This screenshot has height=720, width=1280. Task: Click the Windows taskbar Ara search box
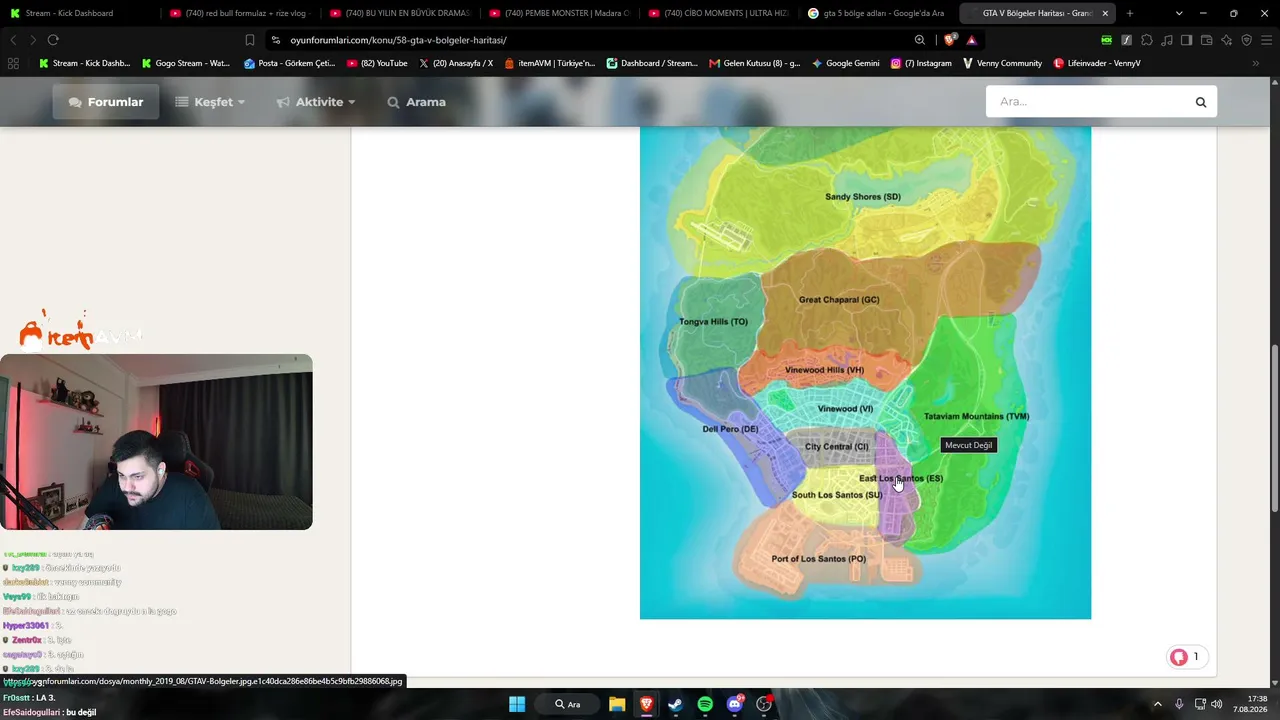click(567, 704)
